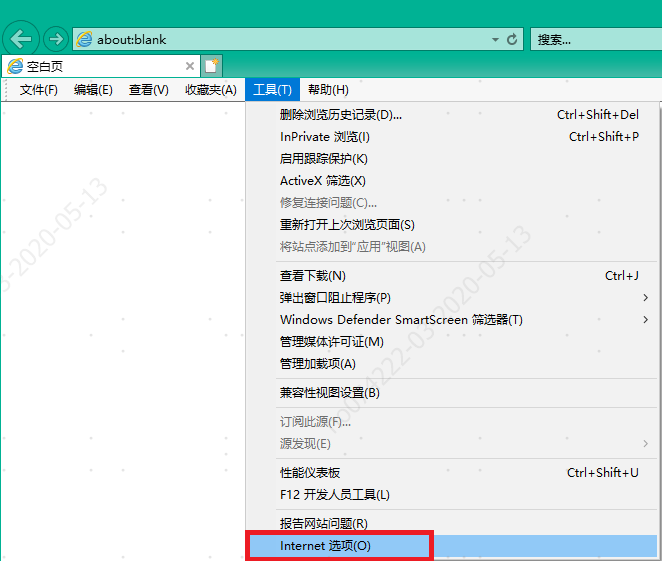Screen dimensions: 662x561
Task: Choose 删除浏览历史记录(D)... menu entry
Action: coord(451,114)
